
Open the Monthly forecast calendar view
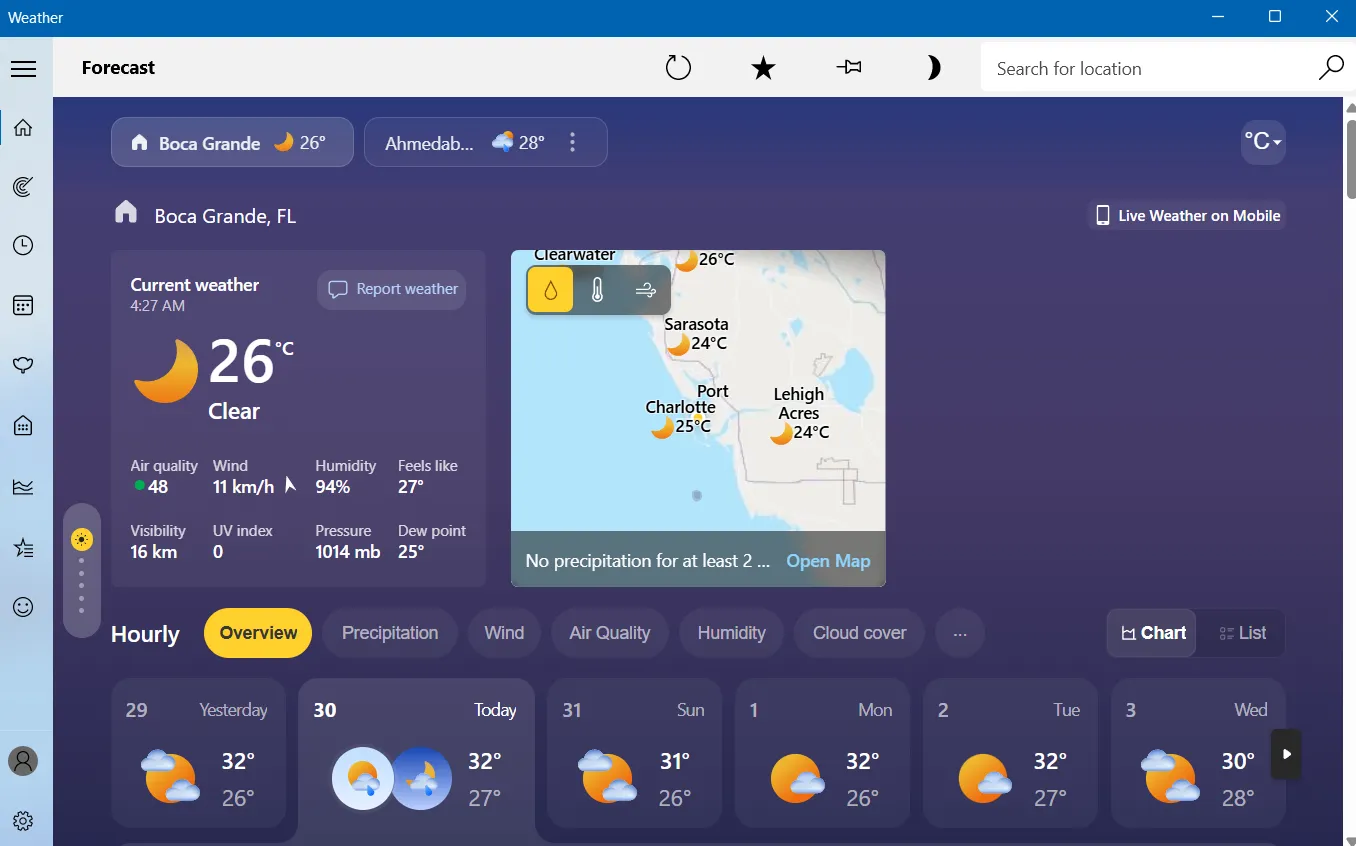click(x=23, y=305)
